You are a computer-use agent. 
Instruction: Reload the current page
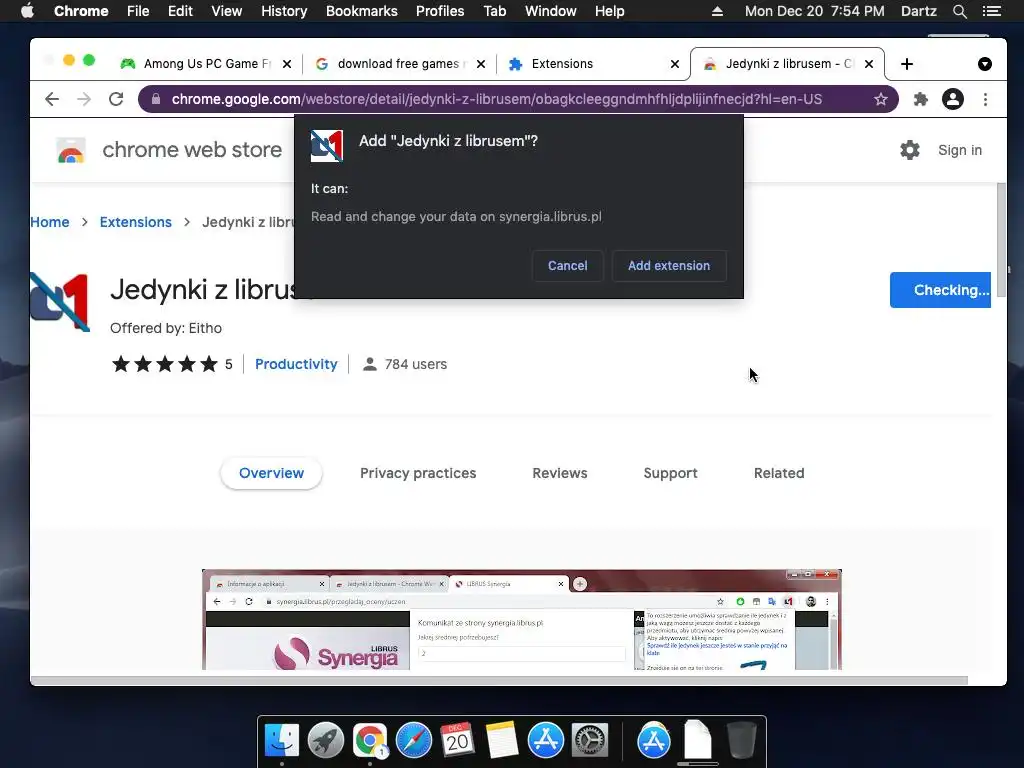click(116, 99)
